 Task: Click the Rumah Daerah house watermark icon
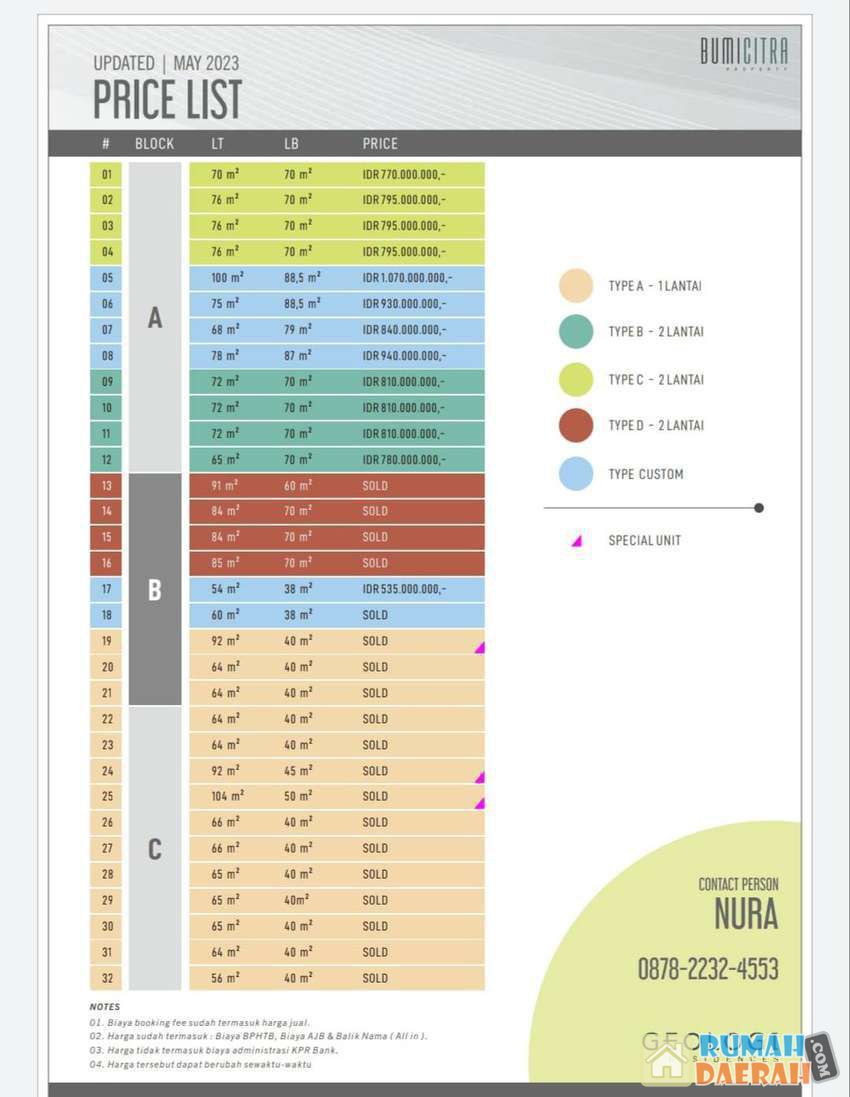click(667, 1063)
